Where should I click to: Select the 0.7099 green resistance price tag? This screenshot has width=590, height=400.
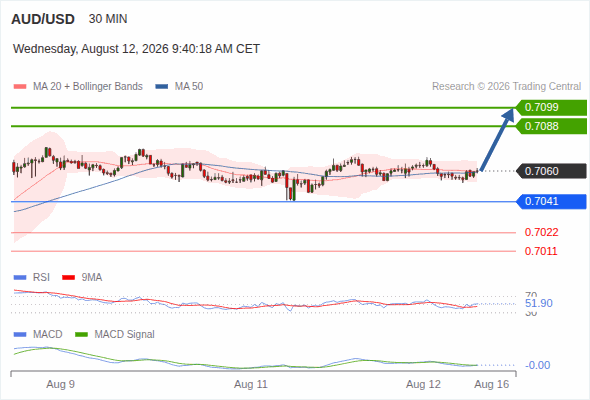coord(551,108)
